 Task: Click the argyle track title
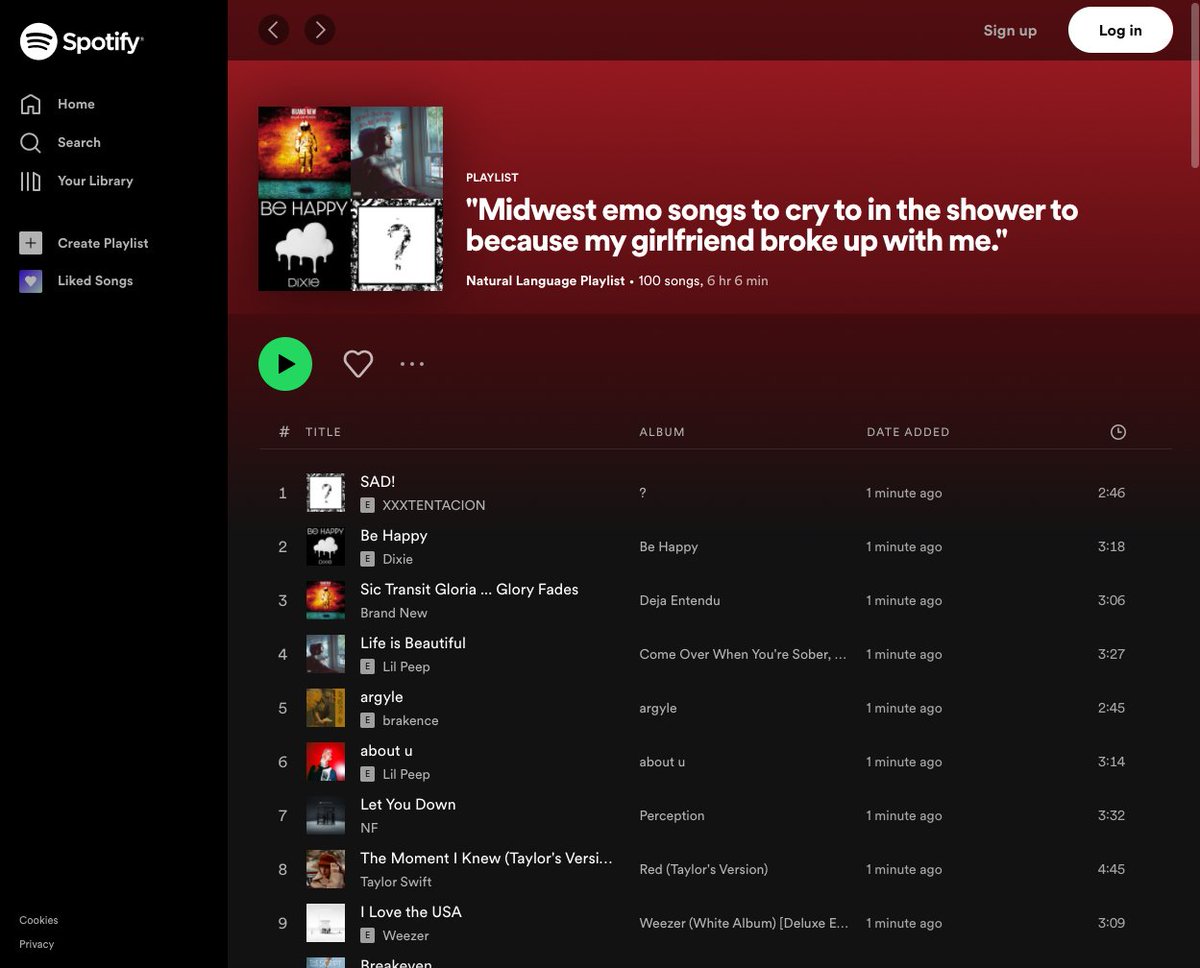point(382,697)
